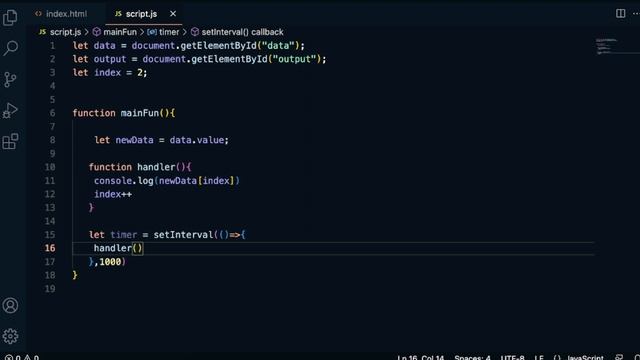Viewport: 640px width, 360px height.
Task: Click line number 16 in gutter
Action: coord(50,248)
